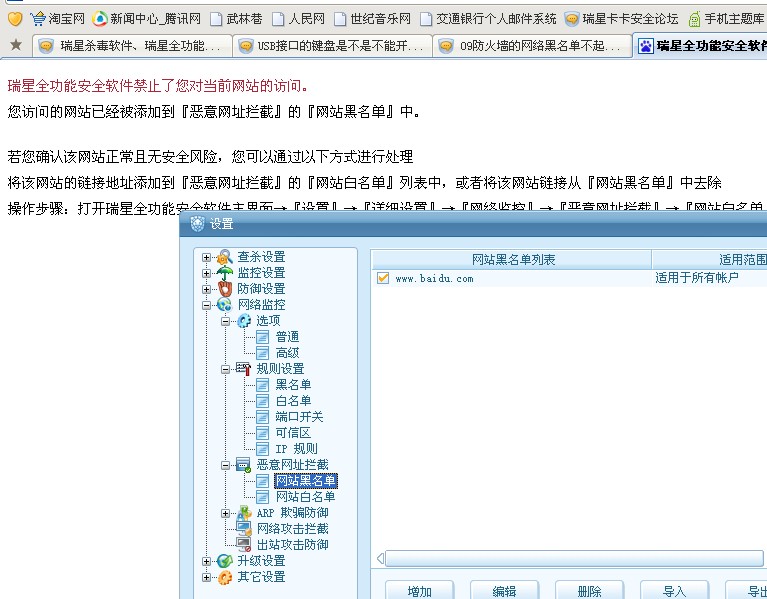The width and height of the screenshot is (767, 599).
Task: Select 网站黑名单 in settings tree
Action: coord(306,481)
